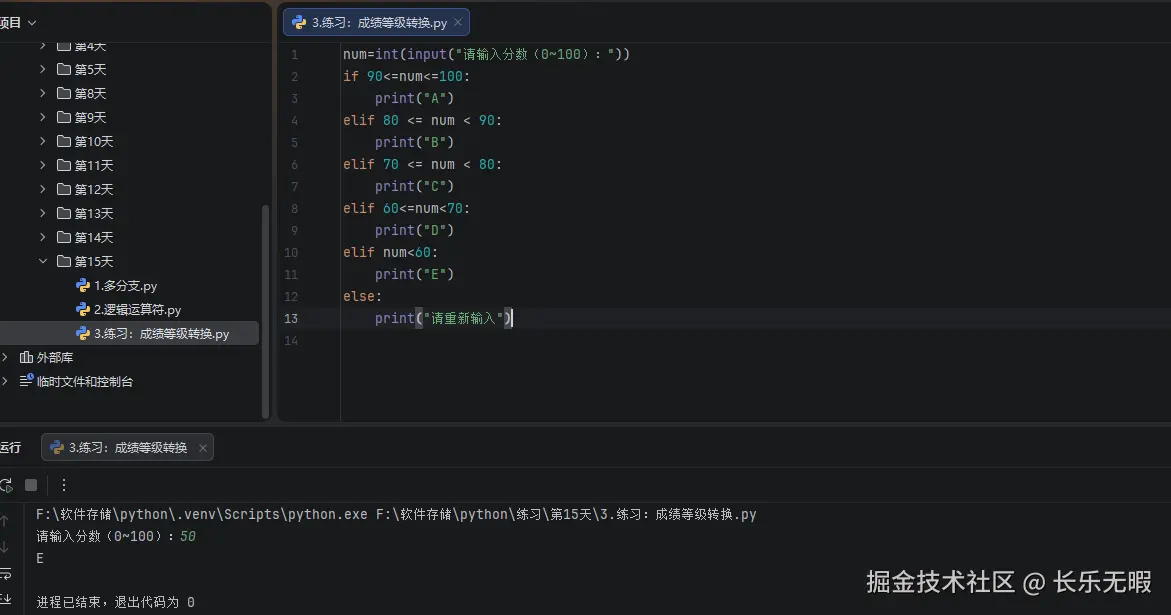Collapse the 第15天 folder
Image resolution: width=1171 pixels, height=615 pixels.
(43, 261)
